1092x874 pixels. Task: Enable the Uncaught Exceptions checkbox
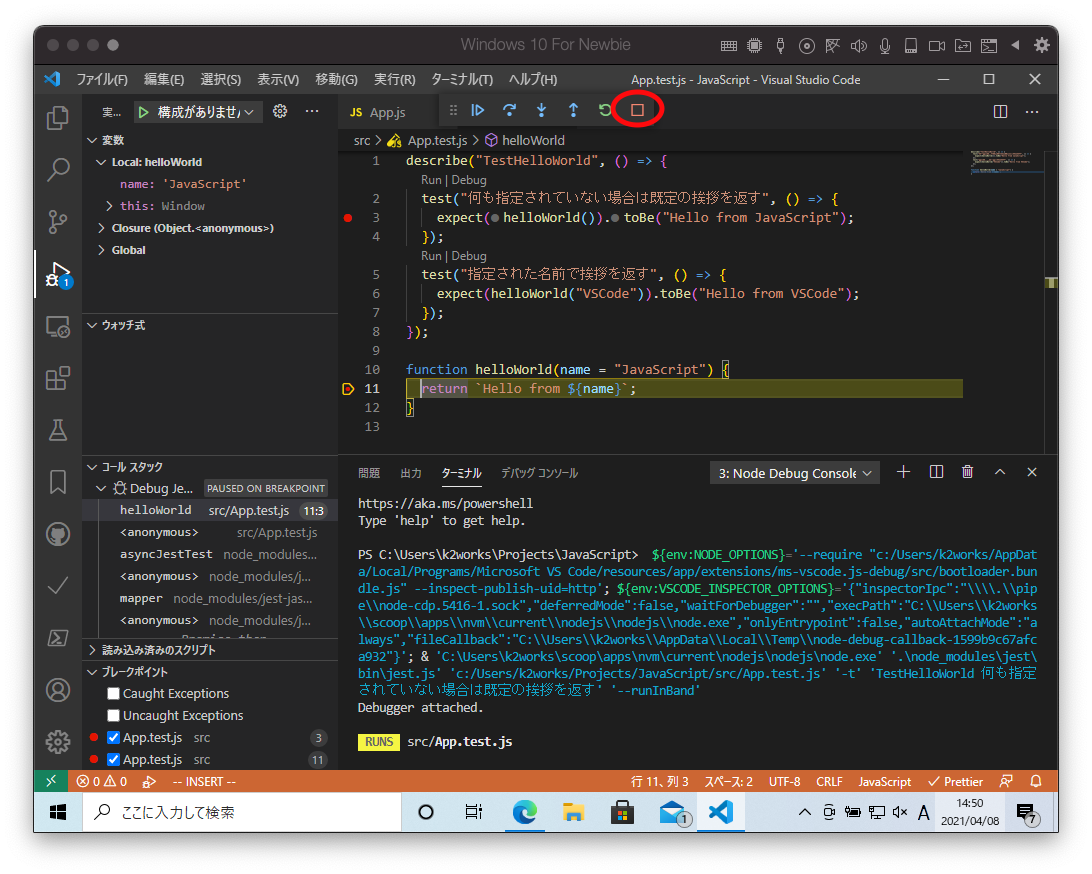coord(114,716)
